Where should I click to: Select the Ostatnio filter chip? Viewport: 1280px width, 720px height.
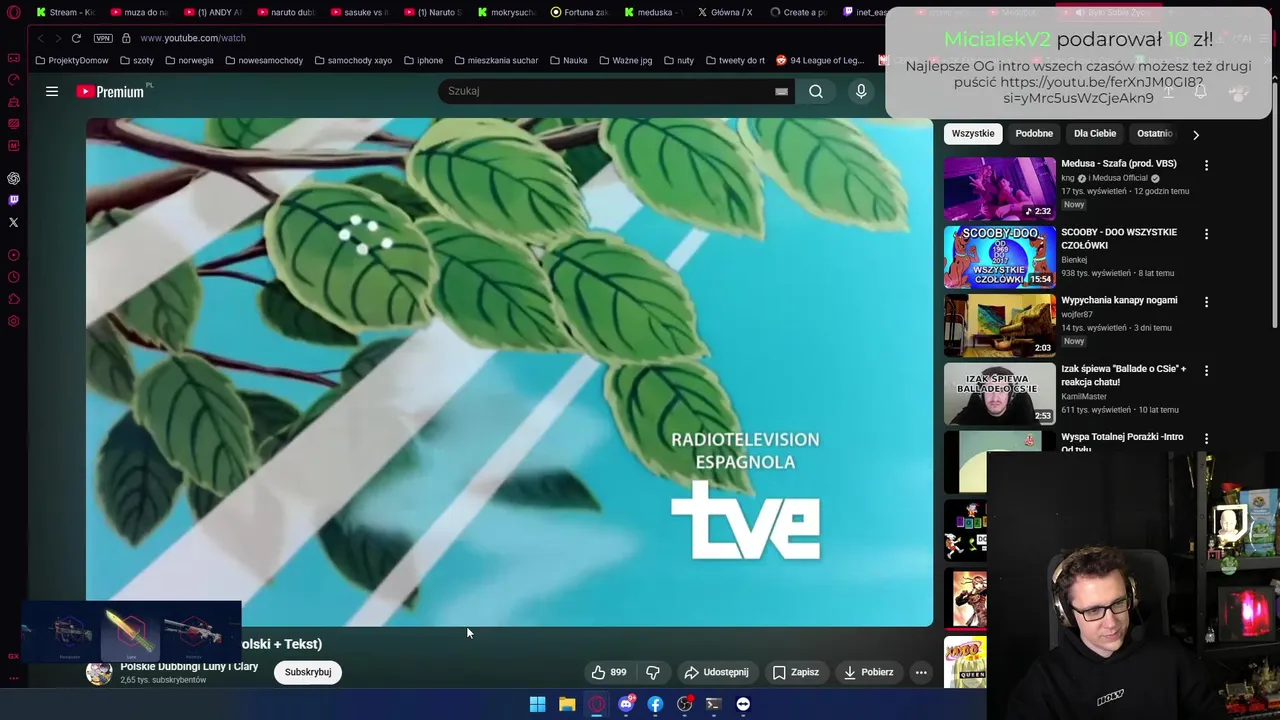tap(1154, 133)
